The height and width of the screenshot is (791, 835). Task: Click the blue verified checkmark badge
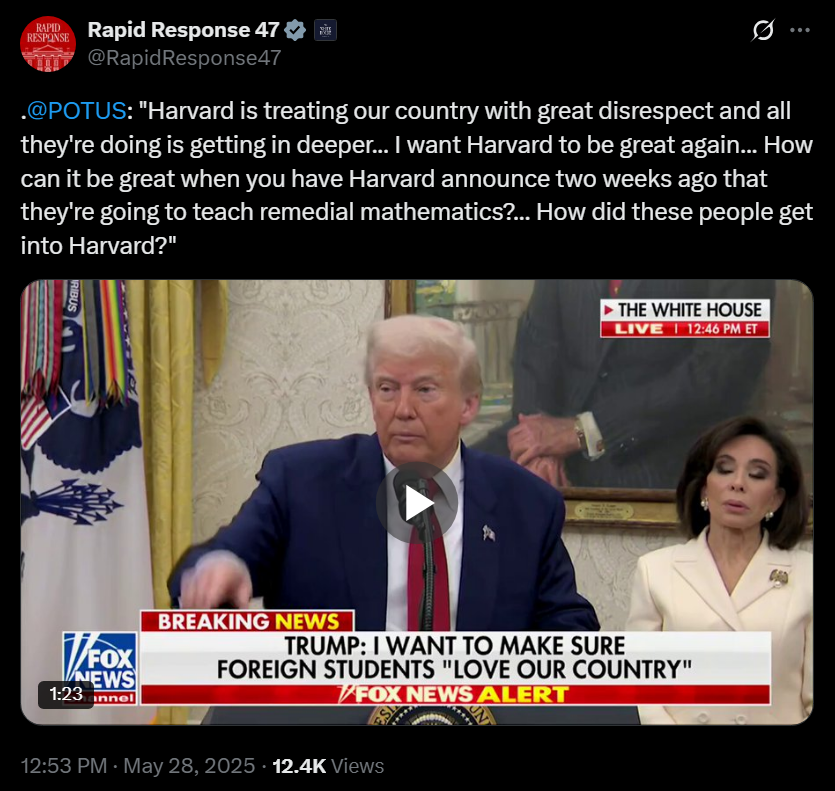[295, 30]
